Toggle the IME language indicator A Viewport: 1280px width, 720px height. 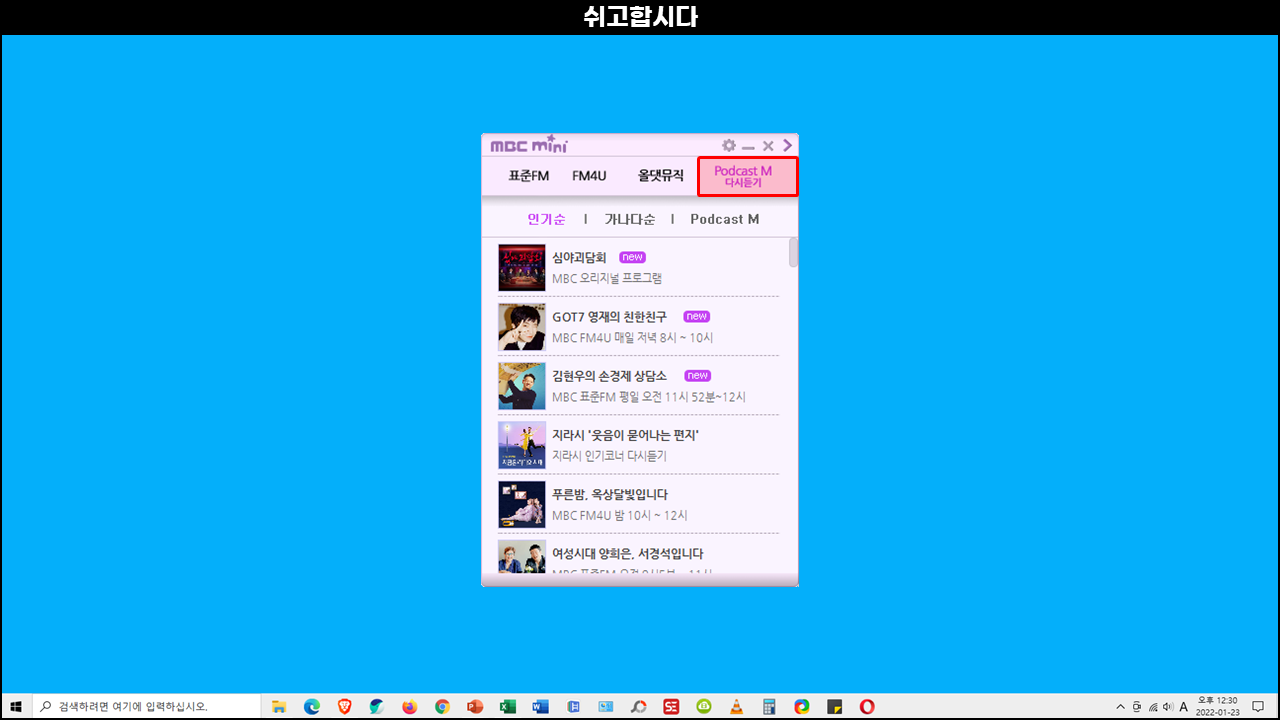coord(1184,706)
